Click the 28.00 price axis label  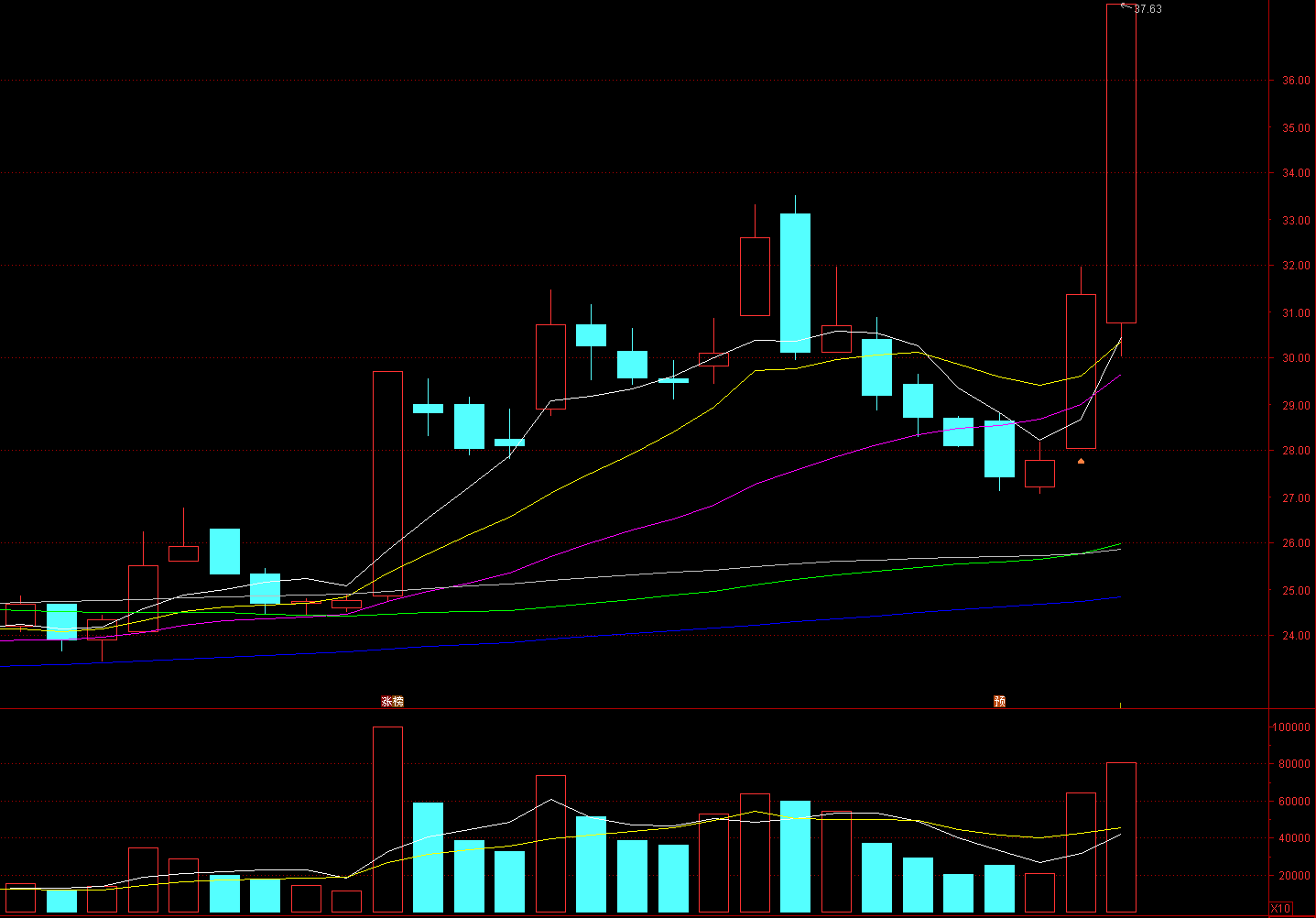1296,451
